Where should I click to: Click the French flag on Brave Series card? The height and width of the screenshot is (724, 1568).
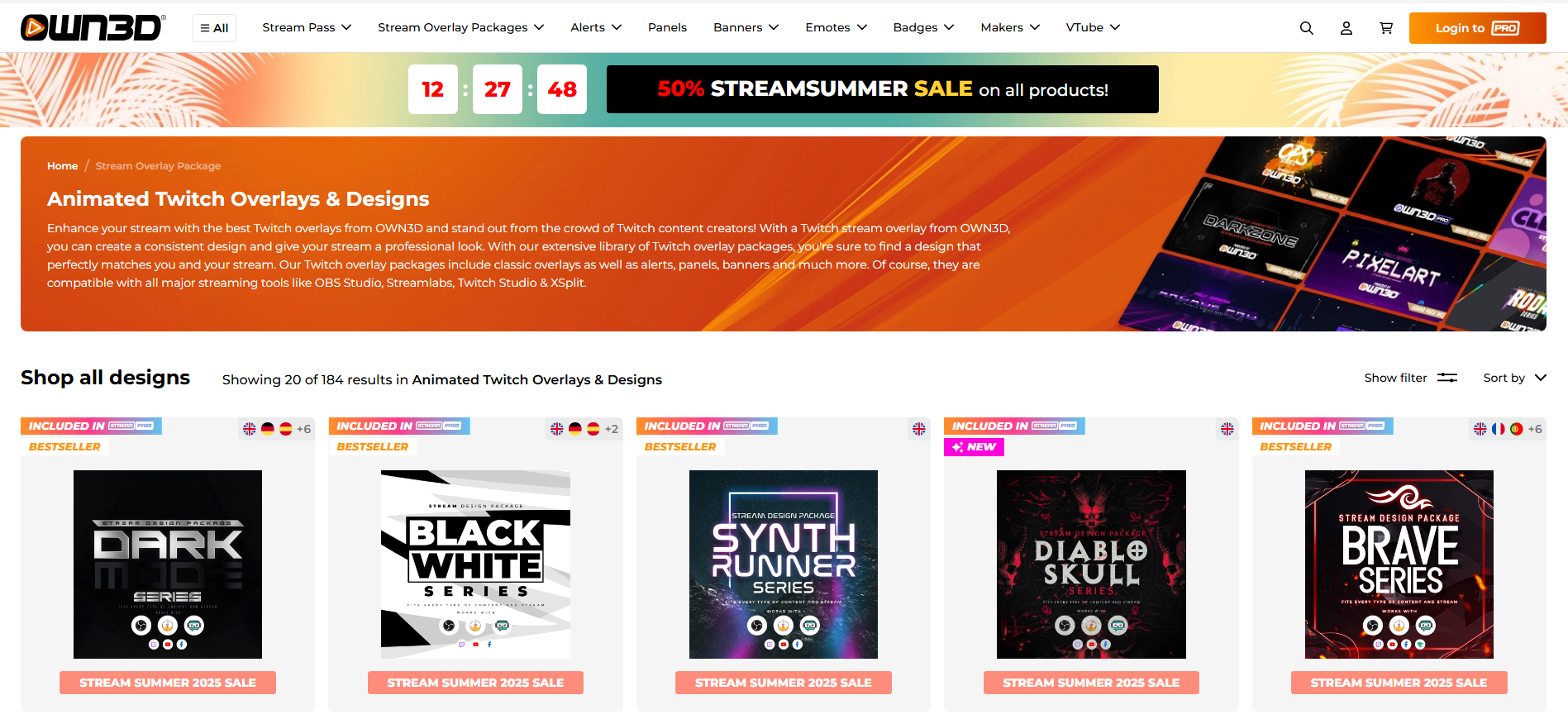[1499, 429]
